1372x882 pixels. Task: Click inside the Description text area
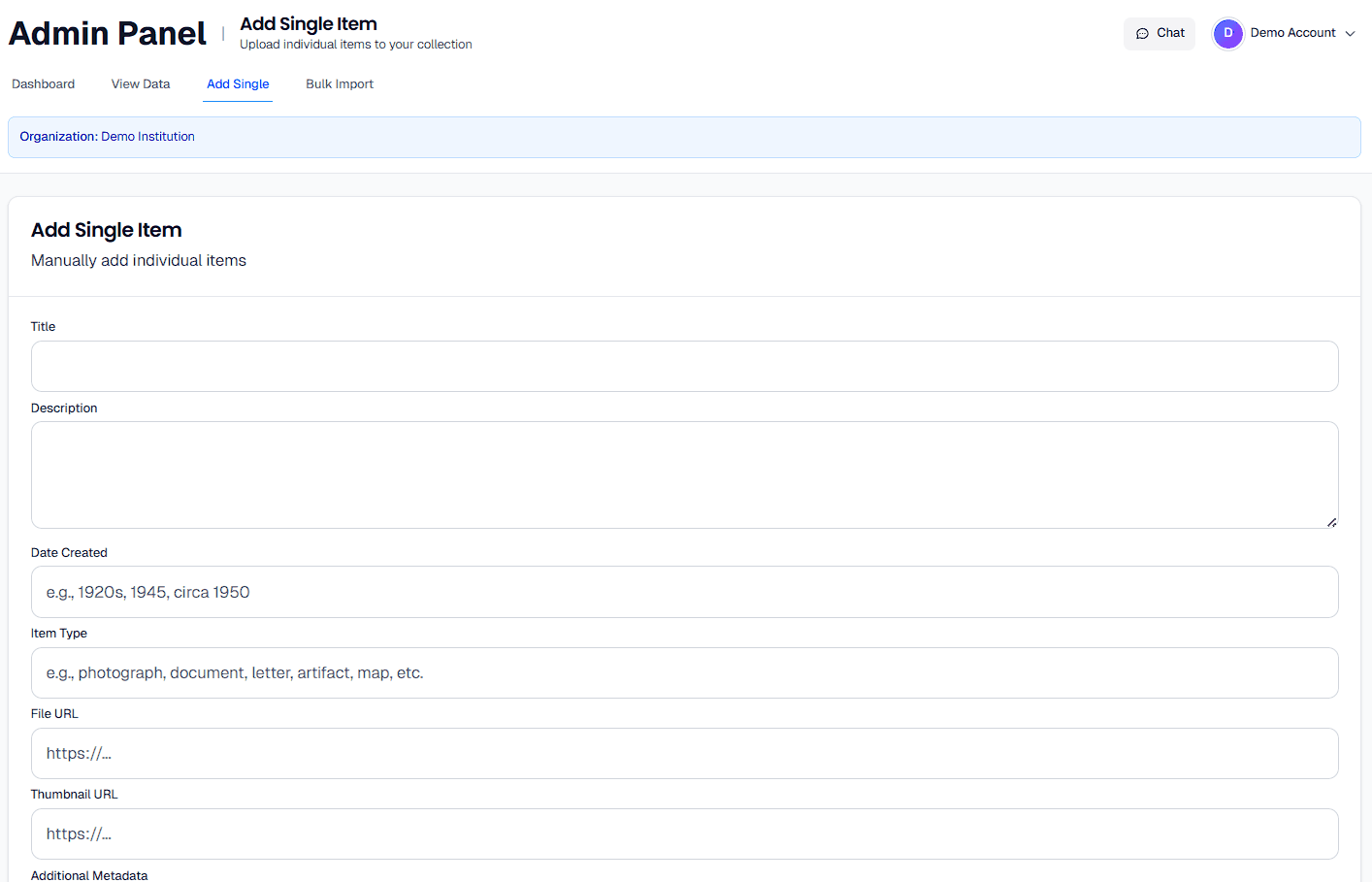[x=684, y=474]
